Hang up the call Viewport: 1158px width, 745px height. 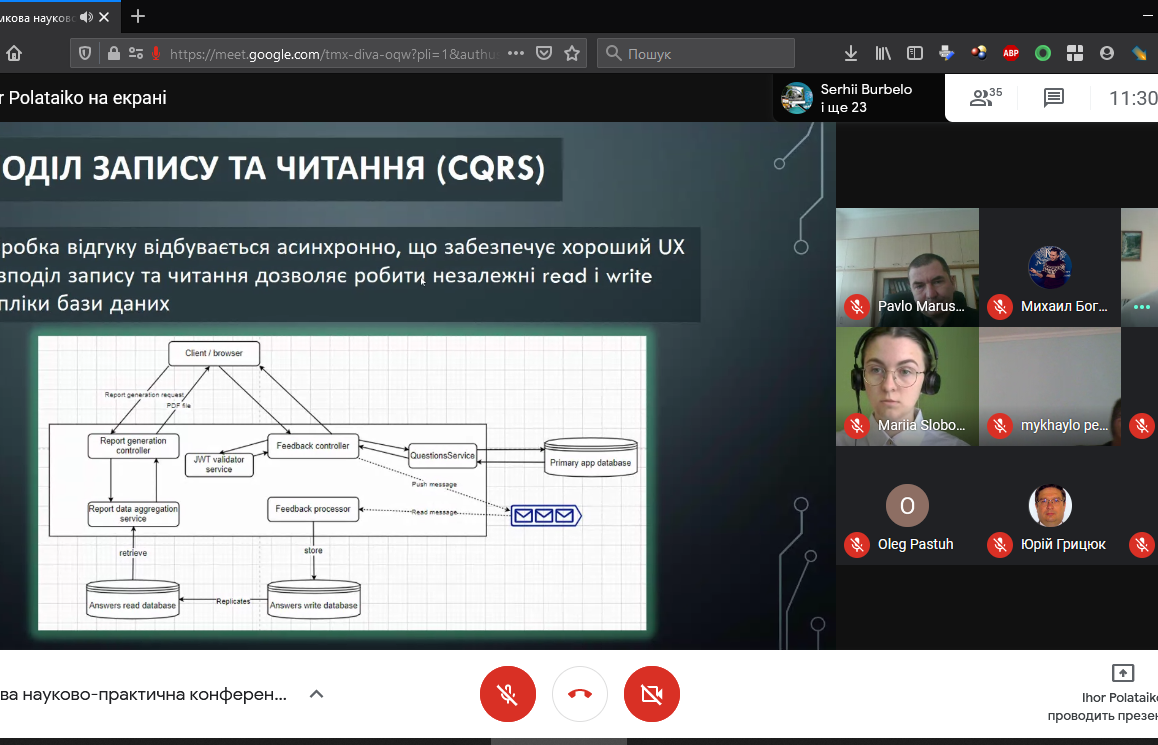tap(579, 694)
